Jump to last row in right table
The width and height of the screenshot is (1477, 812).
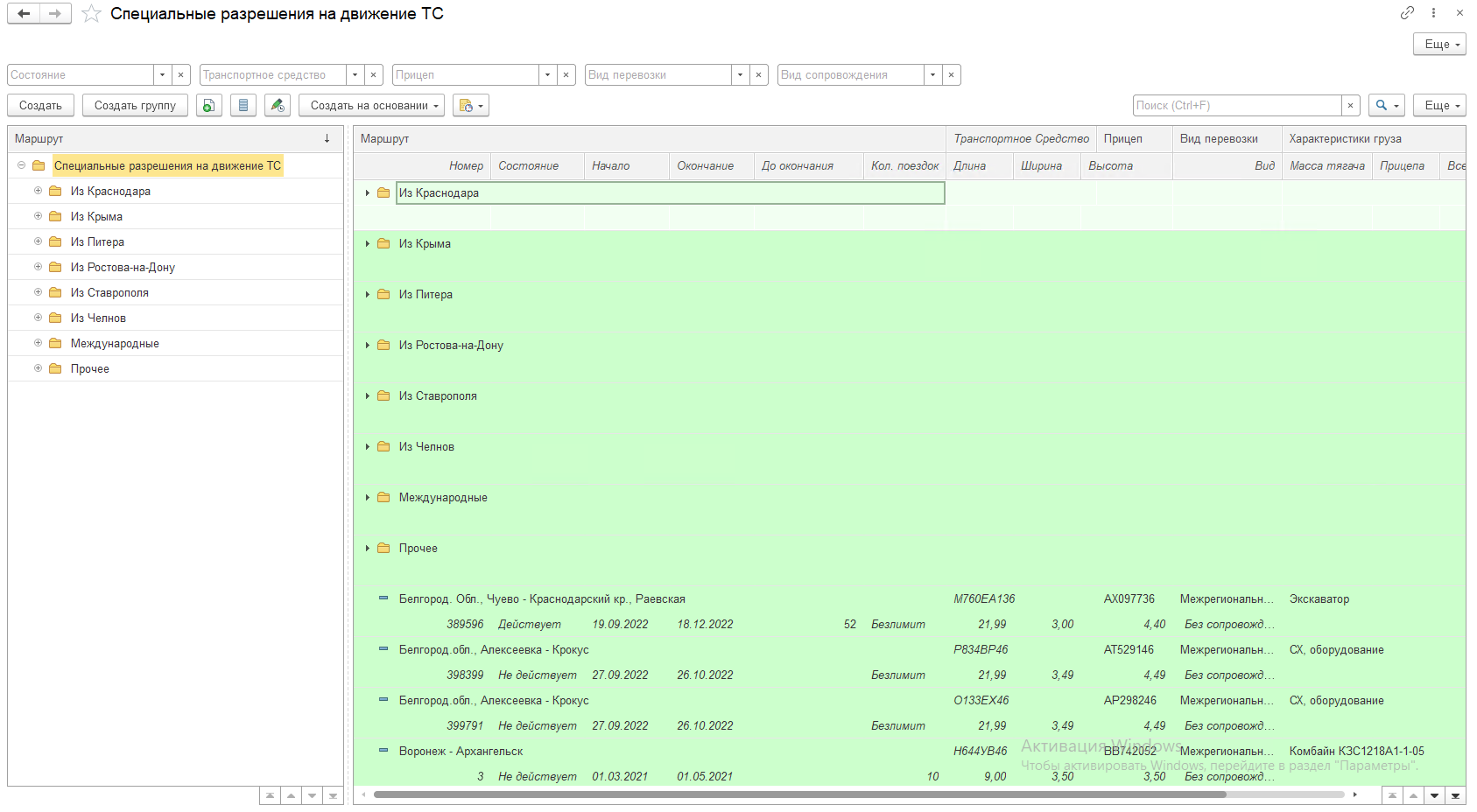coord(1455,795)
